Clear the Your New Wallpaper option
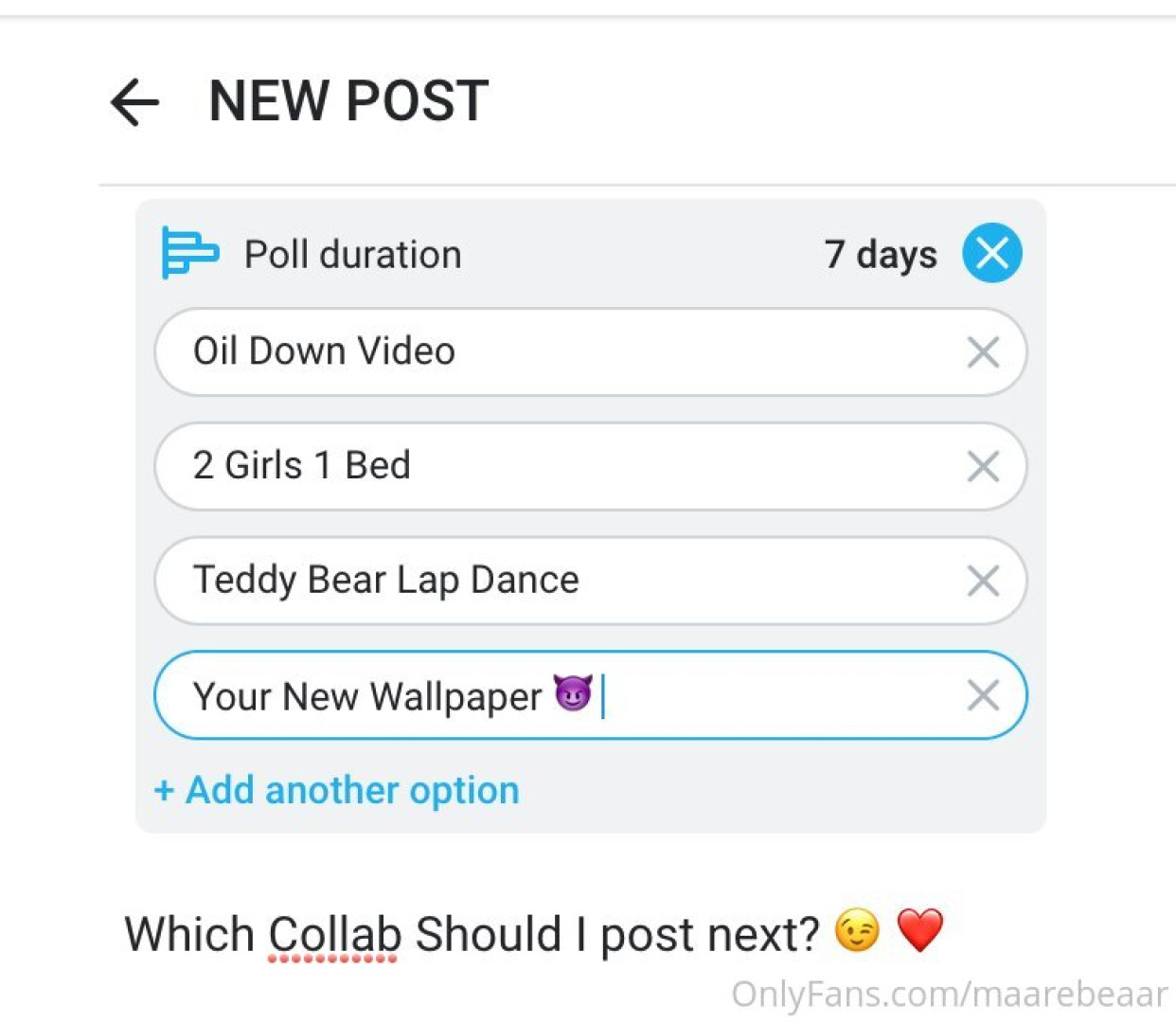The image size is (1176, 1023). (x=983, y=695)
